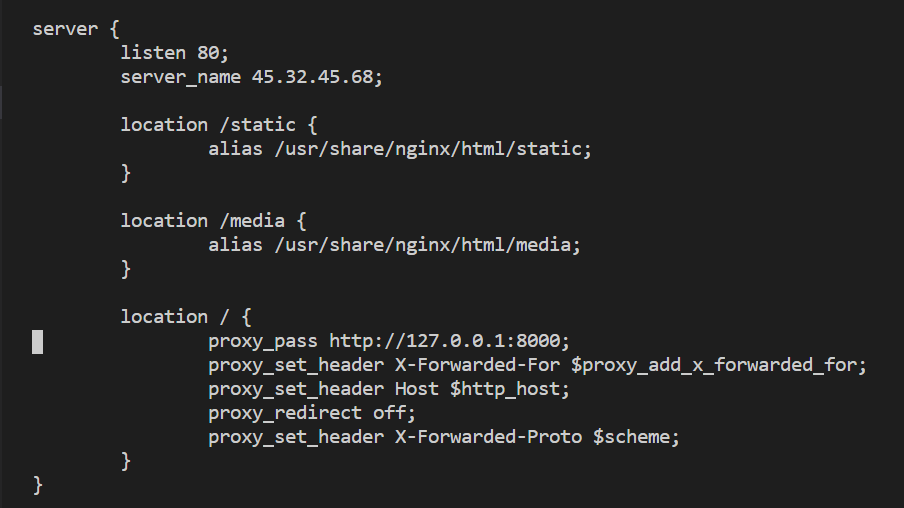
Task: Click the '$scheme' variable
Action: click(631, 437)
